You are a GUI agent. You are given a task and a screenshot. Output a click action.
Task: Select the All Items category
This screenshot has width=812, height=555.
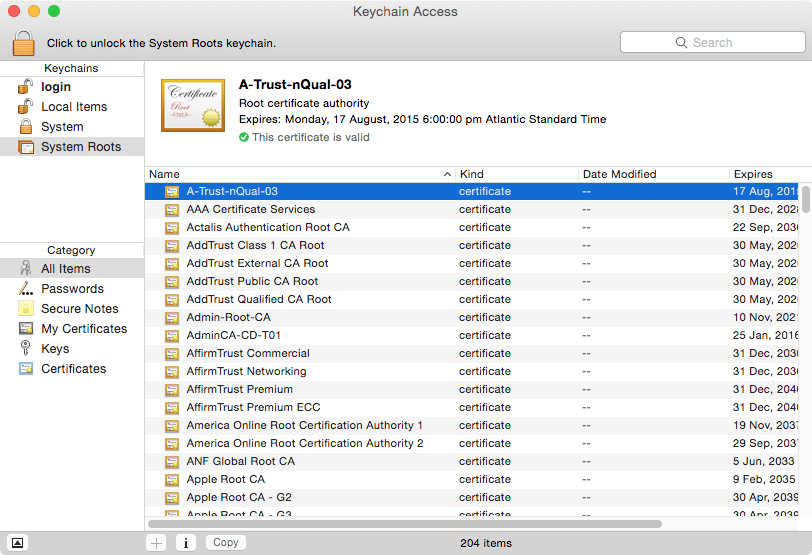click(66, 269)
